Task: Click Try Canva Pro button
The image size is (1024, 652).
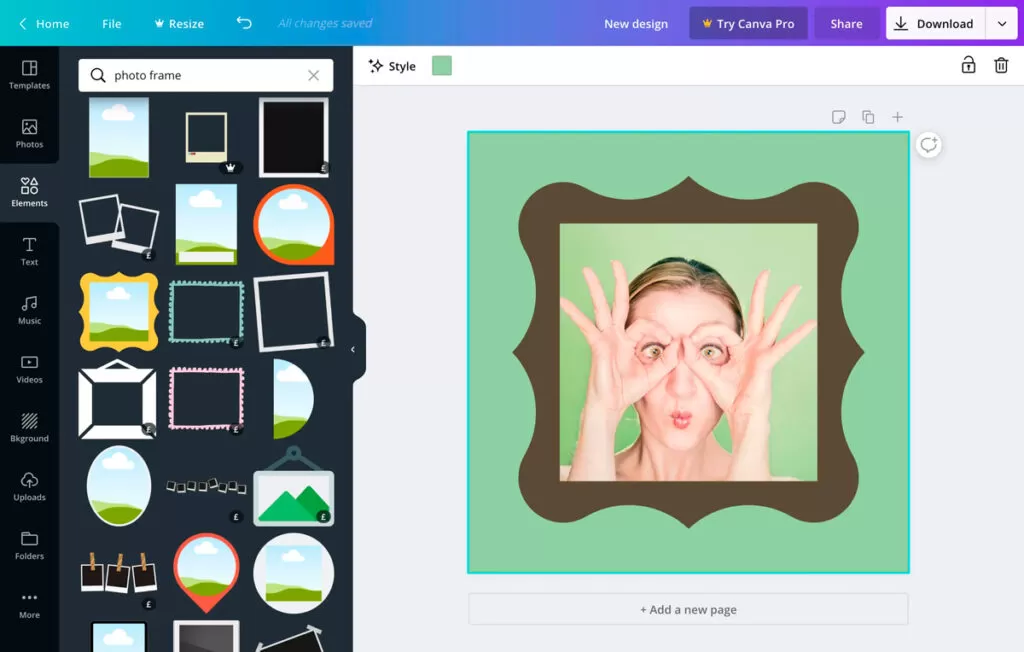Action: pos(748,24)
